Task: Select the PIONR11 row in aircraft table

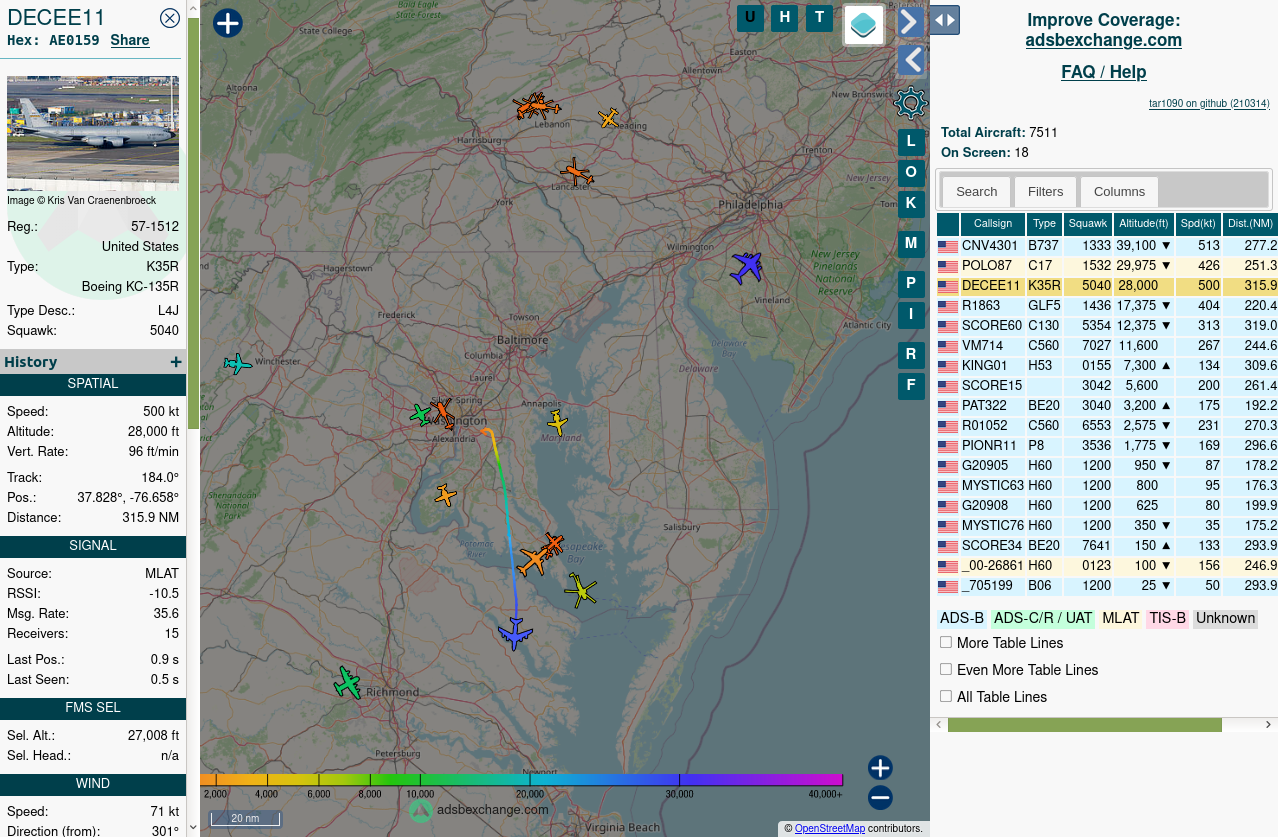Action: click(x=1107, y=446)
